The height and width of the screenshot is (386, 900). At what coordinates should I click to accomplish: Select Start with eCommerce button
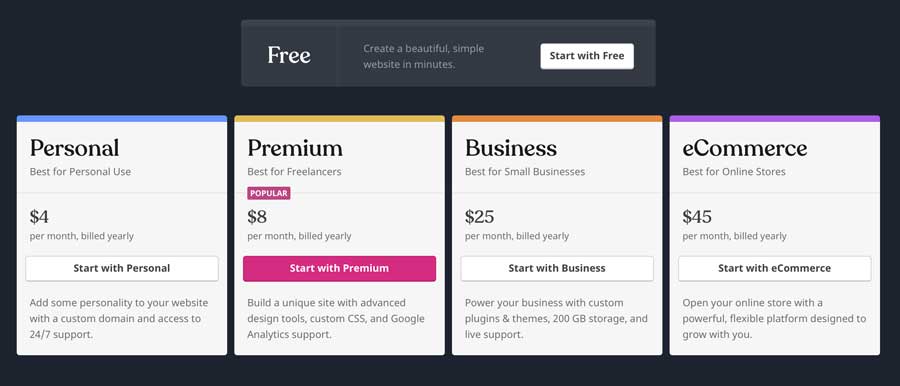tap(774, 268)
